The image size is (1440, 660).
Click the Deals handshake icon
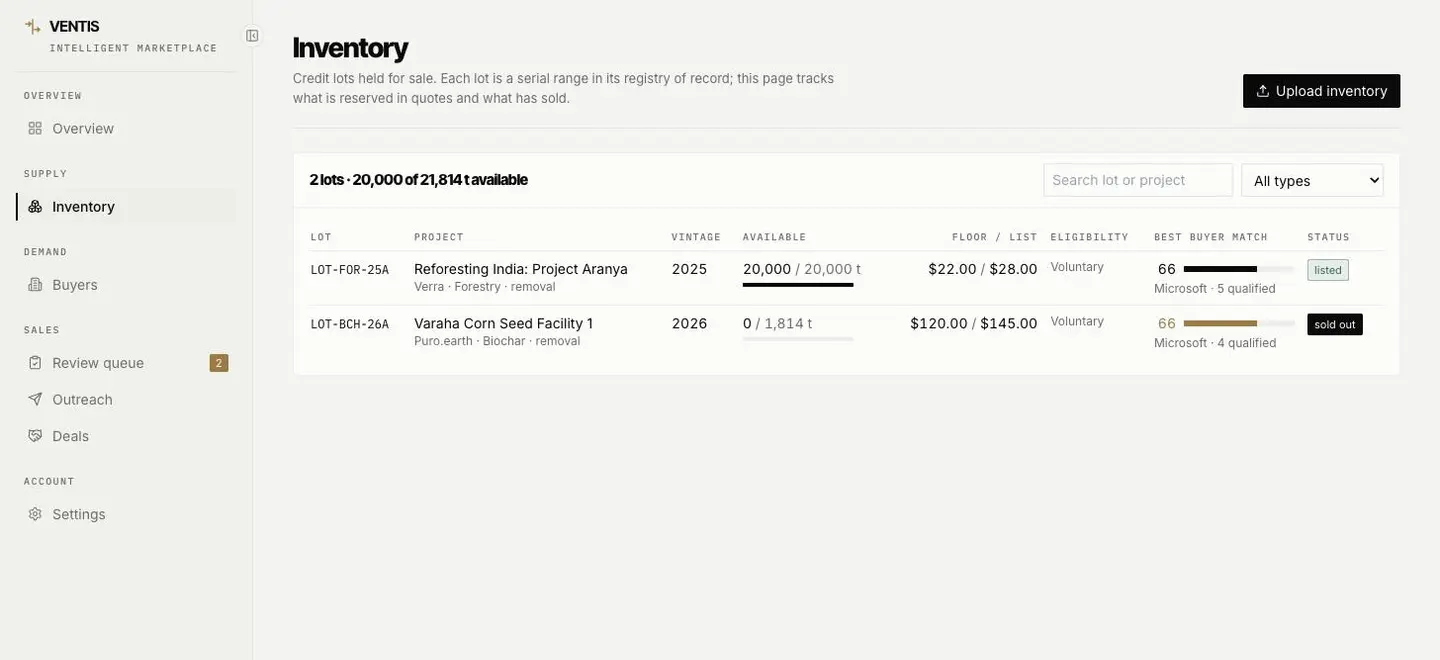(35, 436)
